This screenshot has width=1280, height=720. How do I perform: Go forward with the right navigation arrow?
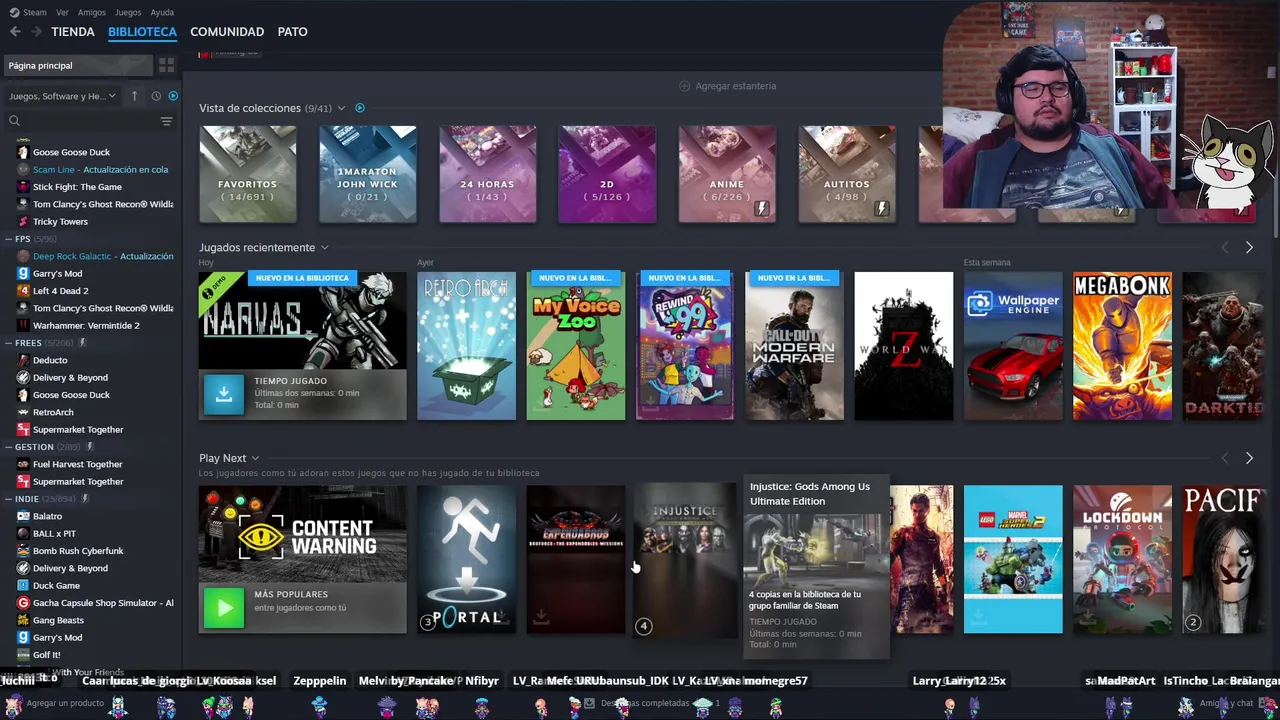click(x=36, y=32)
